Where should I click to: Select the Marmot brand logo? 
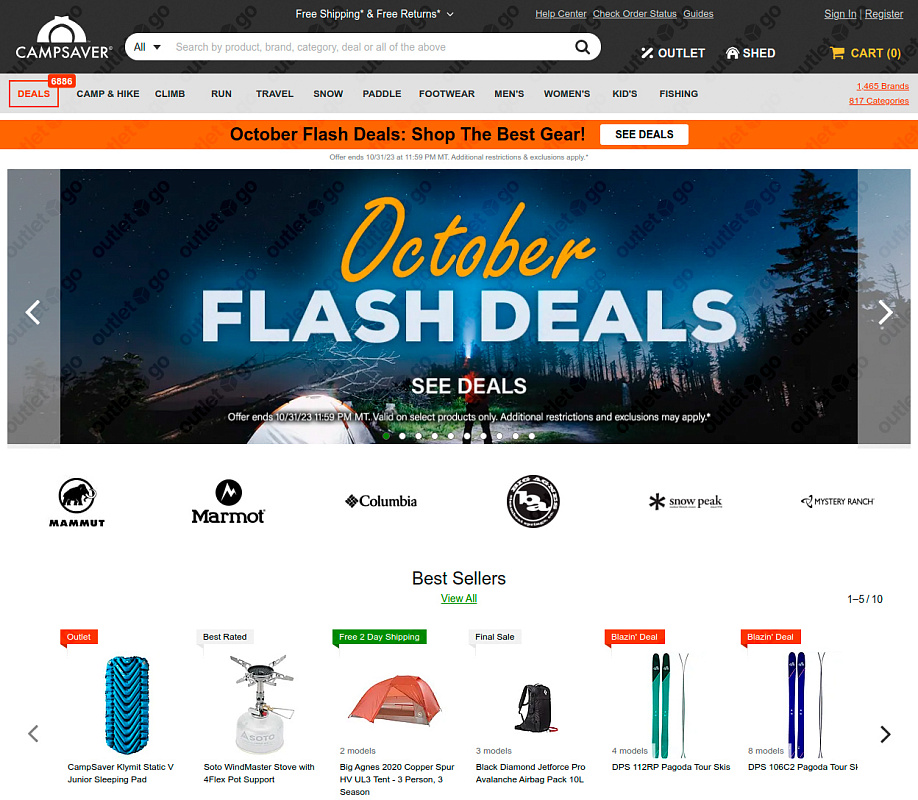228,501
